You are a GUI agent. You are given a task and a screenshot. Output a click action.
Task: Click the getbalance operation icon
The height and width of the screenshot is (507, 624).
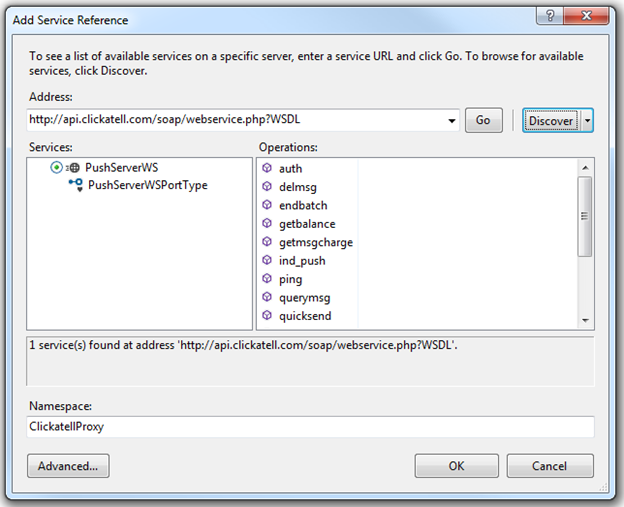pyautogui.click(x=267, y=224)
